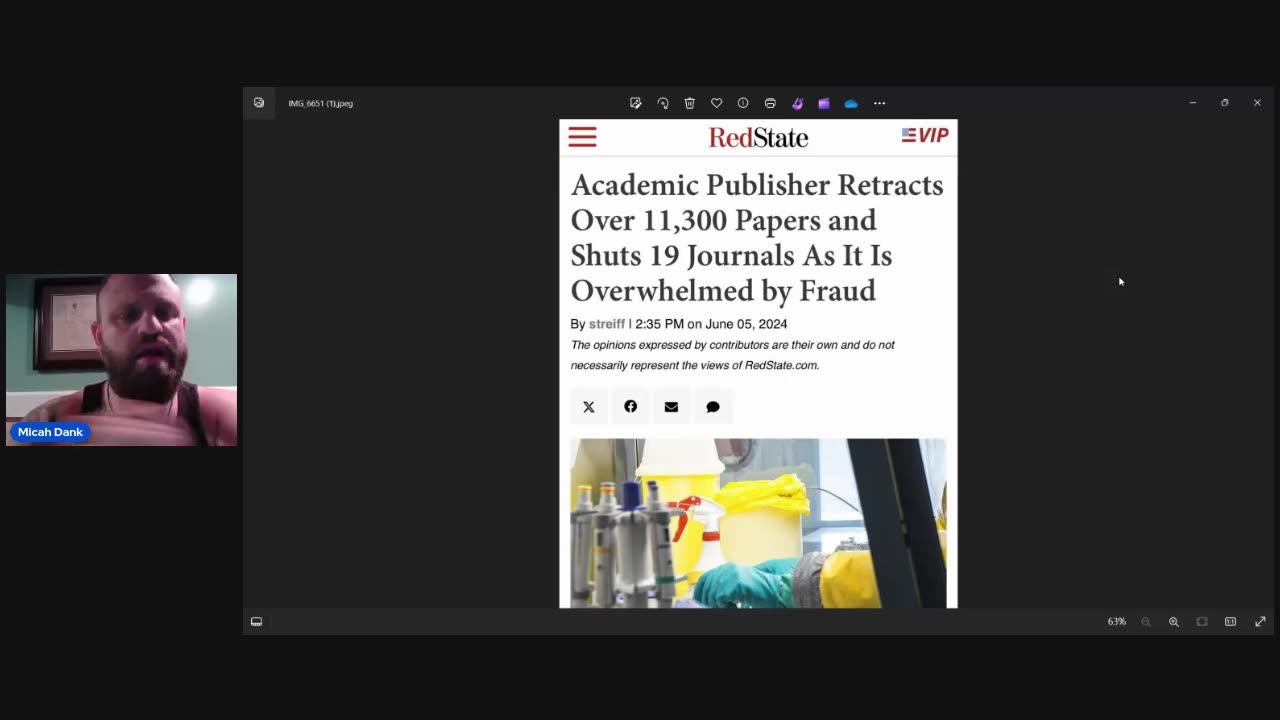Open comments with the speech bubble icon

tap(713, 407)
